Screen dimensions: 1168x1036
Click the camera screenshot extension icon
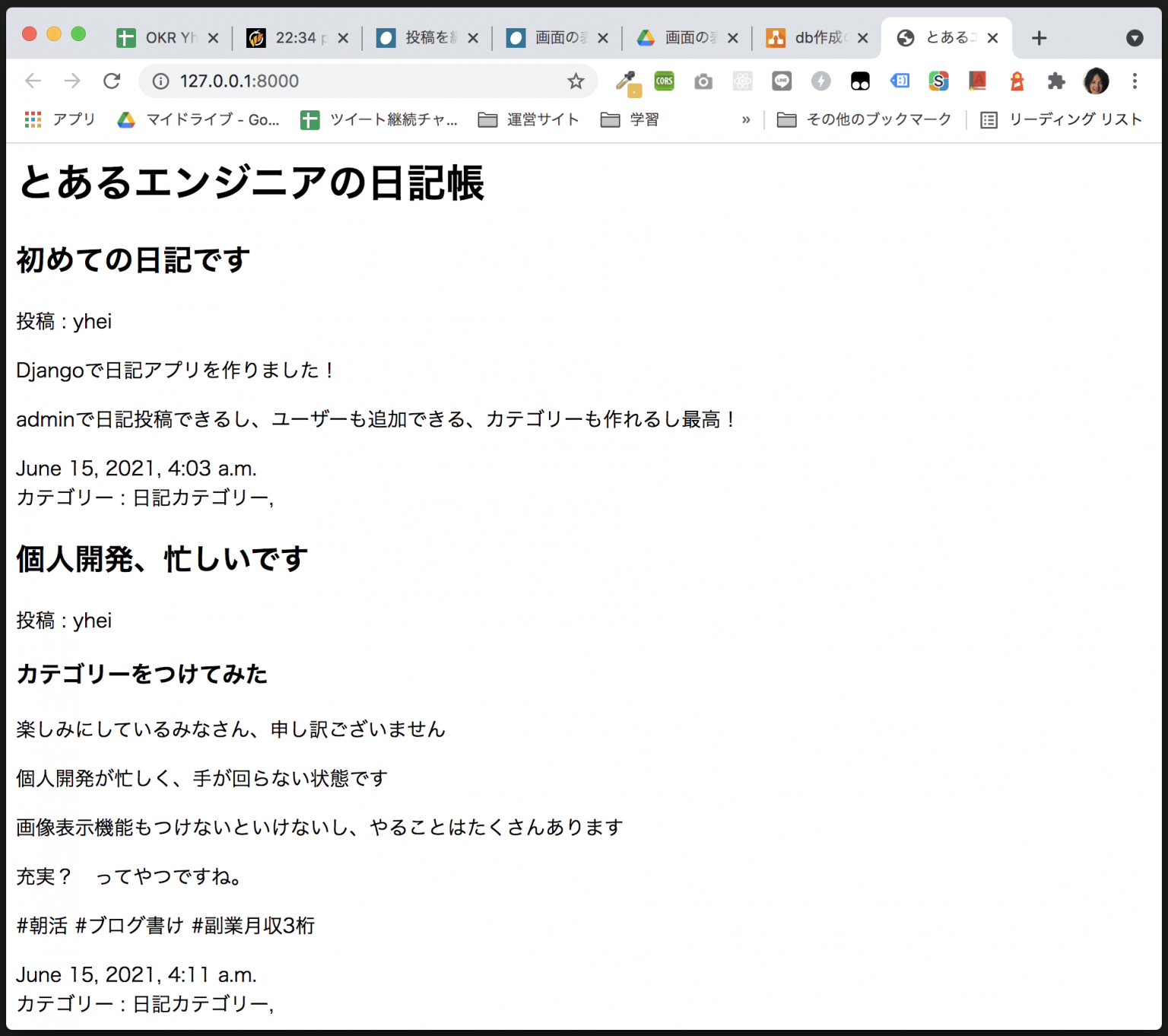click(x=703, y=81)
